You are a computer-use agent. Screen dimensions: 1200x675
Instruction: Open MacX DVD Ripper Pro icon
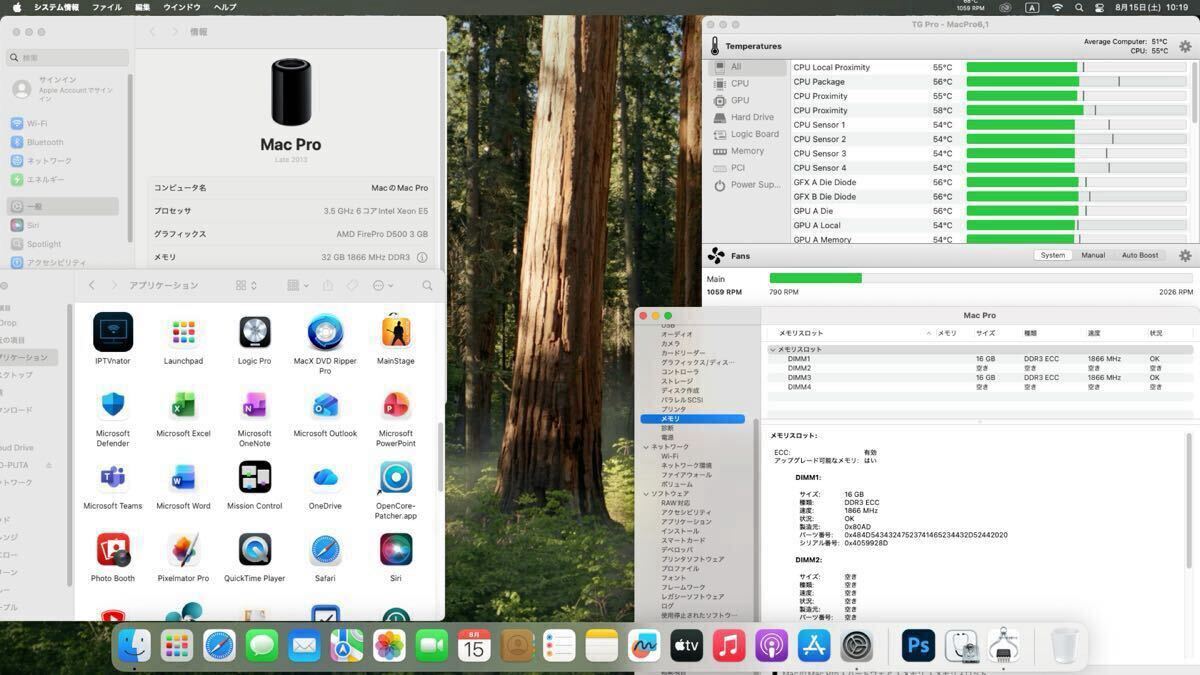pyautogui.click(x=325, y=332)
